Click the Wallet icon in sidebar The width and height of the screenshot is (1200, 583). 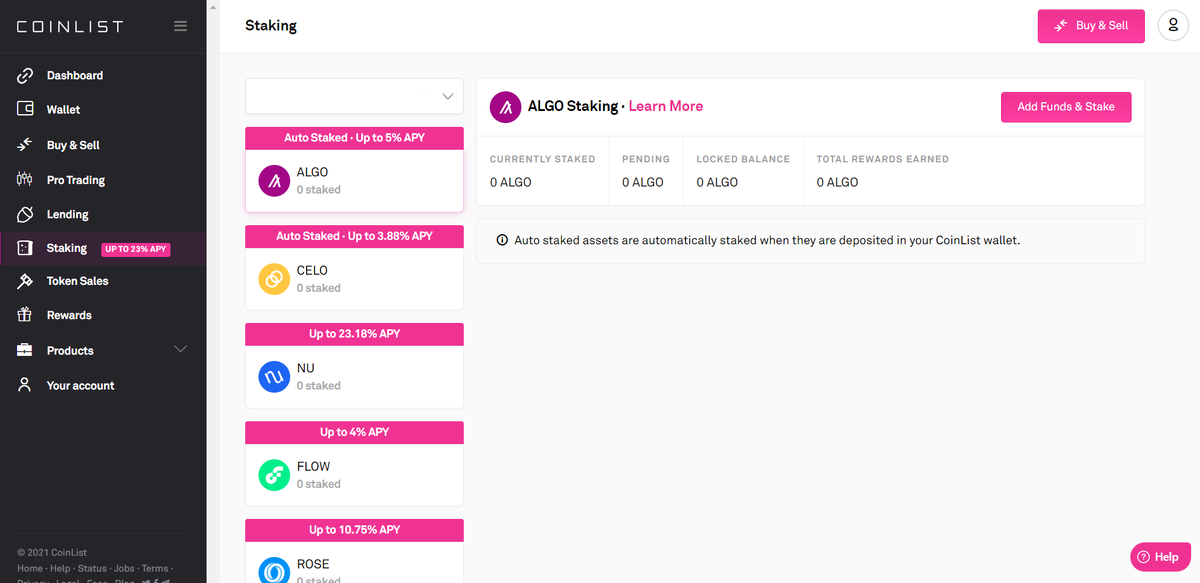[25, 109]
